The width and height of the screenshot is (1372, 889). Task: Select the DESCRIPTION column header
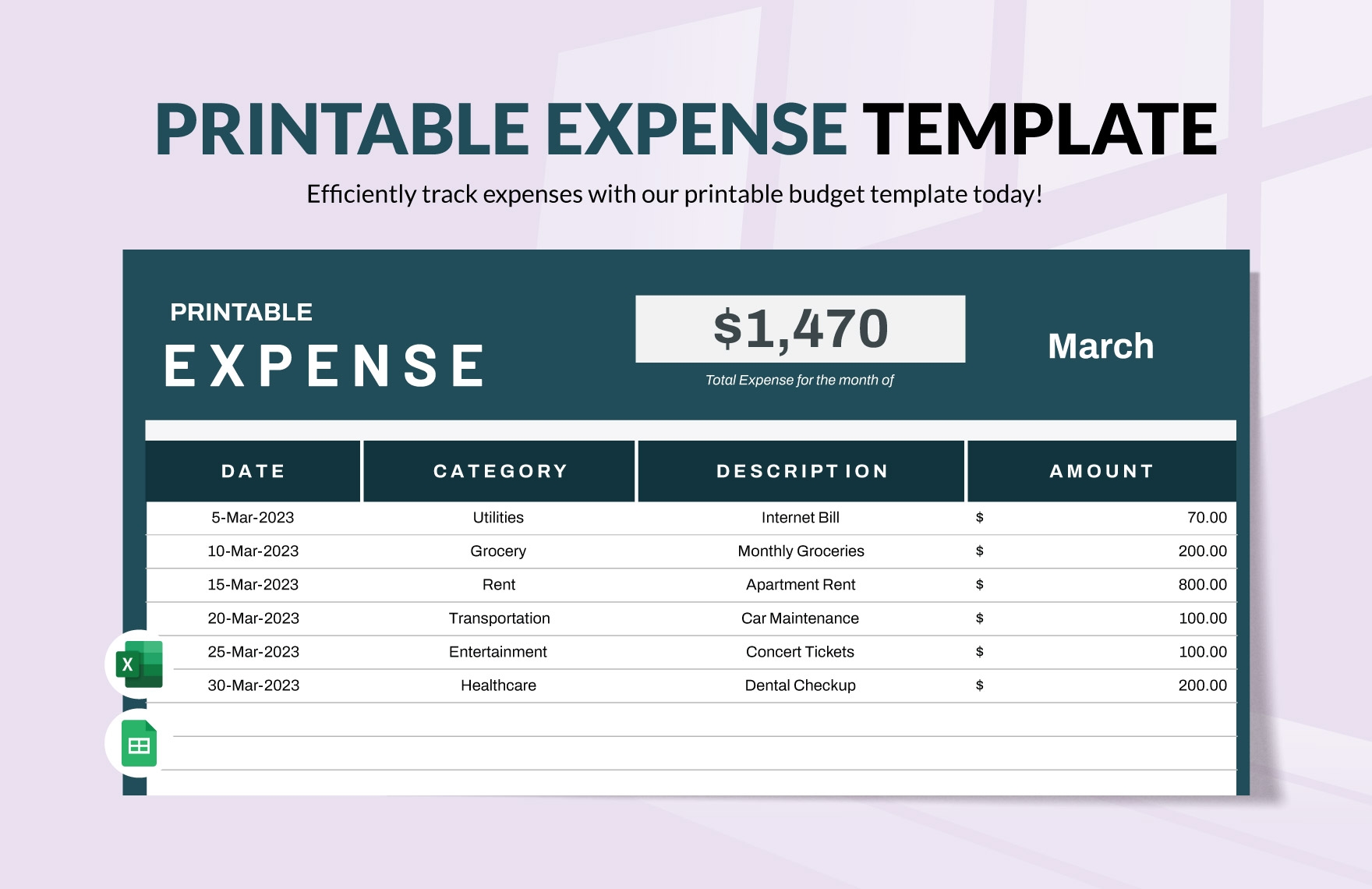[801, 471]
